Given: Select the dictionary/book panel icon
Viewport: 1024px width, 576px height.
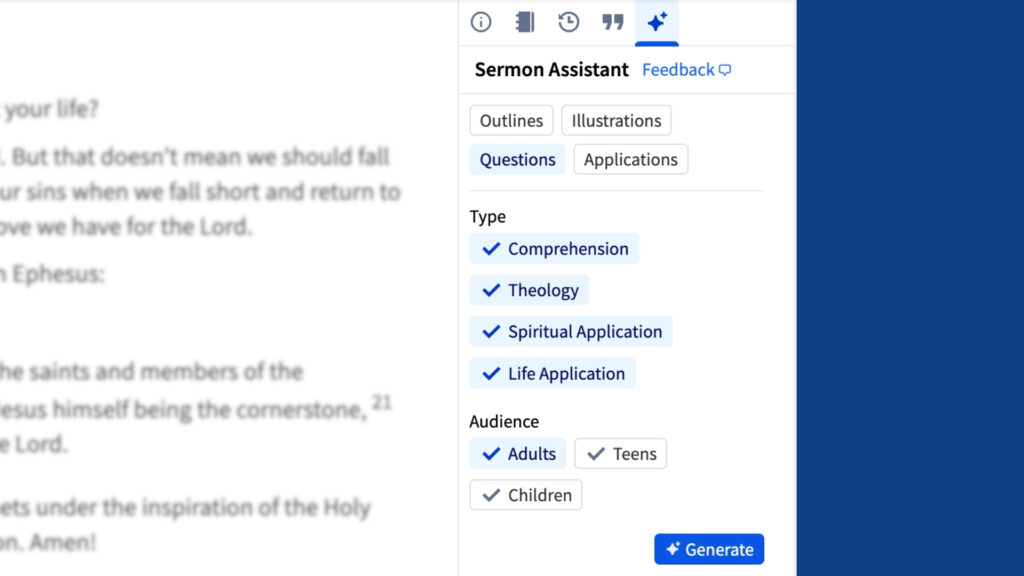Looking at the screenshot, I should [x=525, y=22].
